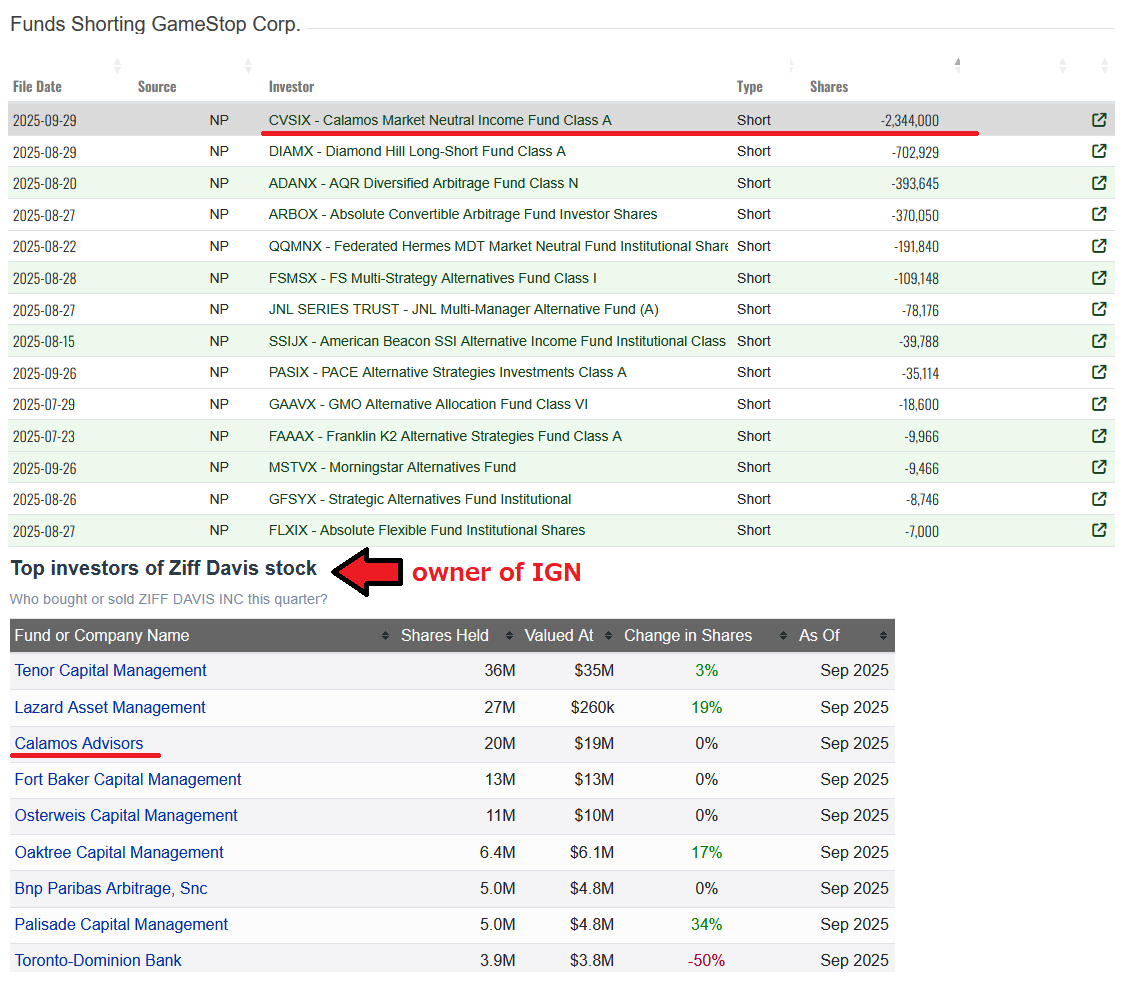This screenshot has width=1140, height=984.
Task: Select Funds Shorting GameStop Corp. heading
Action: 155,24
